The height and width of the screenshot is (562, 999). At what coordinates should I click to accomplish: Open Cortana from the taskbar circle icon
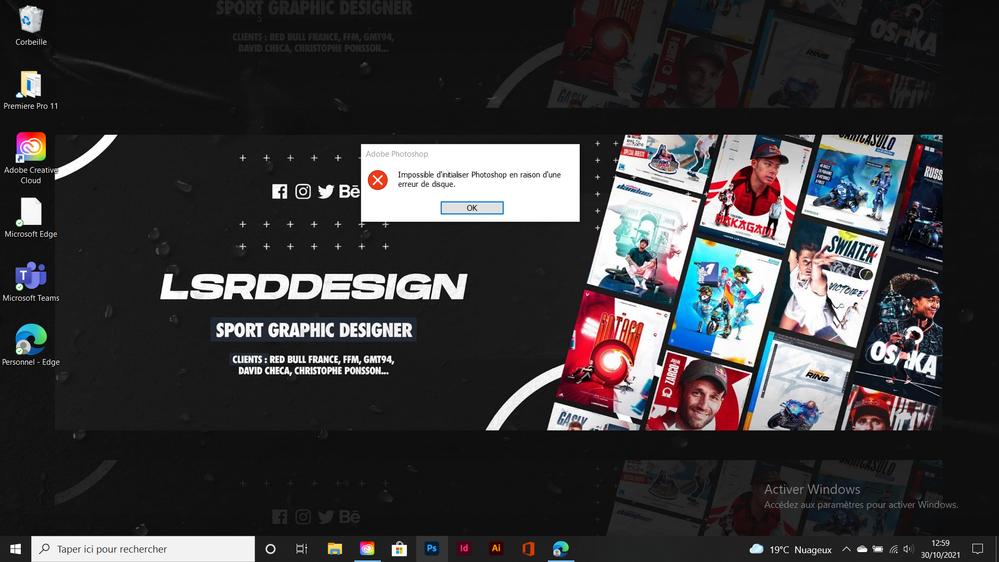[270, 549]
